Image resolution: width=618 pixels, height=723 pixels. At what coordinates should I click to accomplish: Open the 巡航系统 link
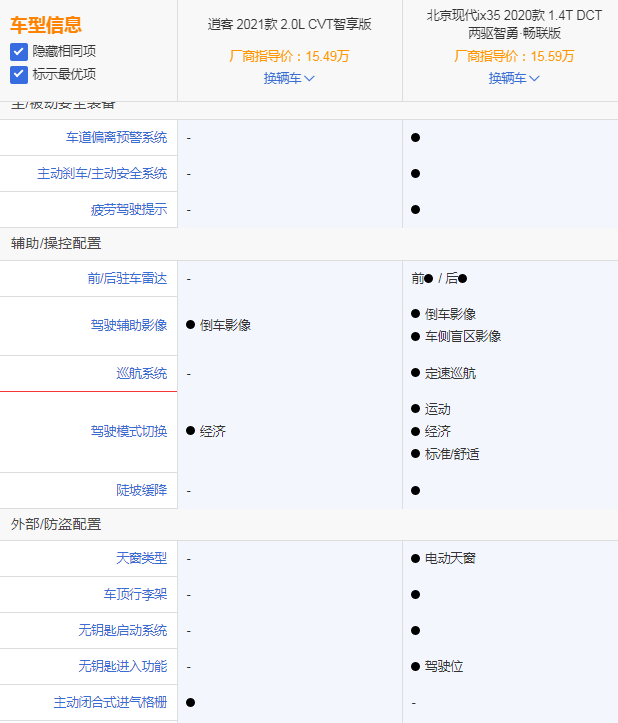(142, 373)
